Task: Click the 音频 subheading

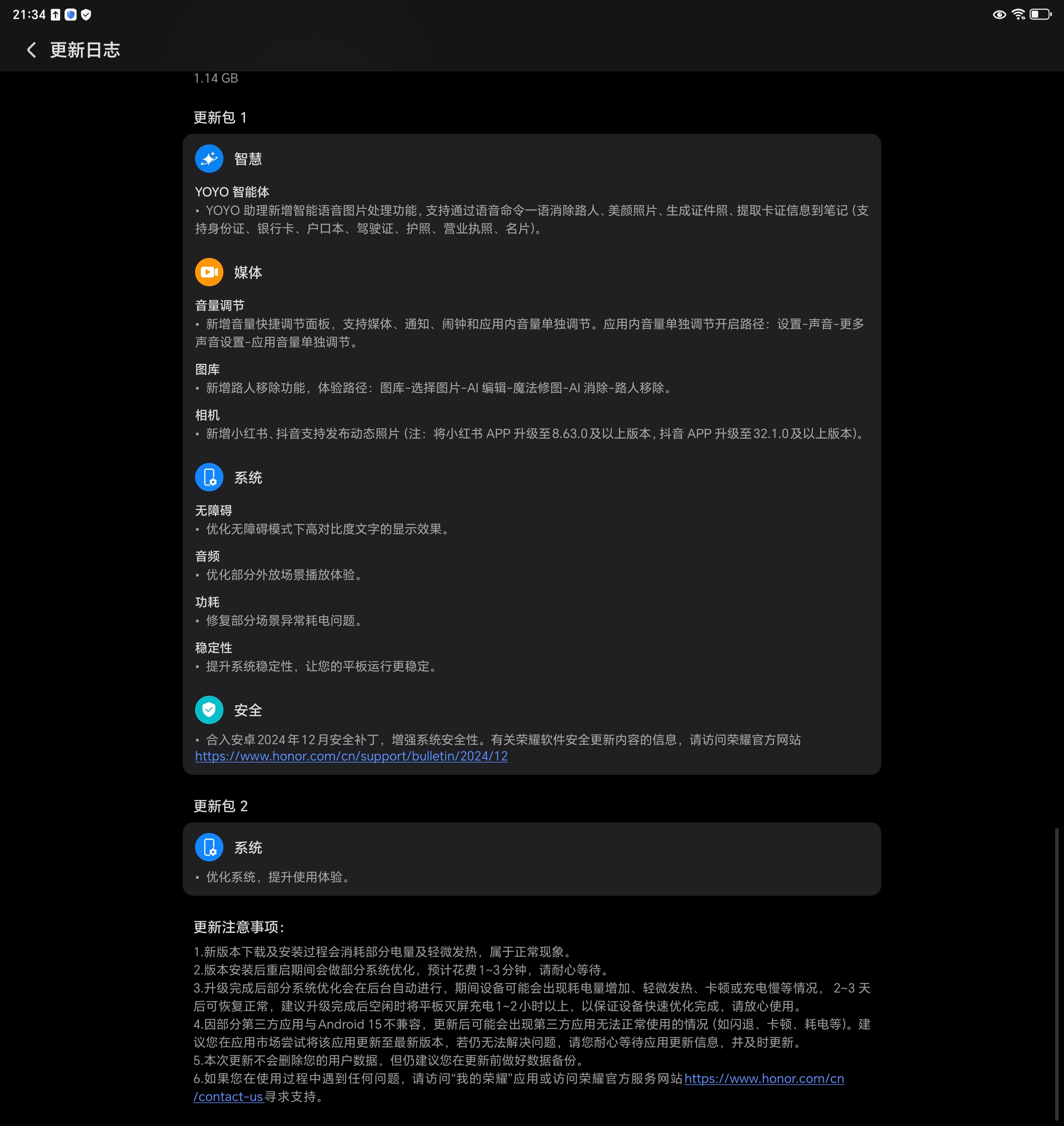Action: (x=207, y=557)
